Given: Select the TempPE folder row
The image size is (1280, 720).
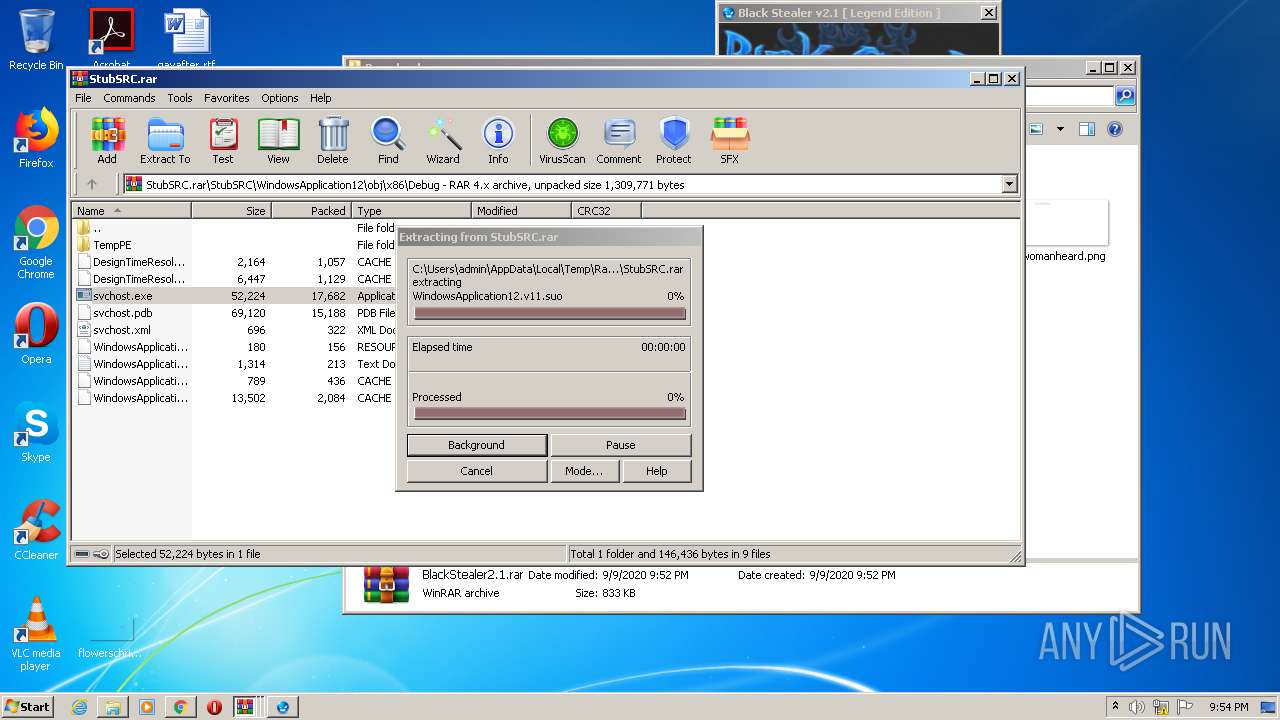Looking at the screenshot, I should point(235,245).
